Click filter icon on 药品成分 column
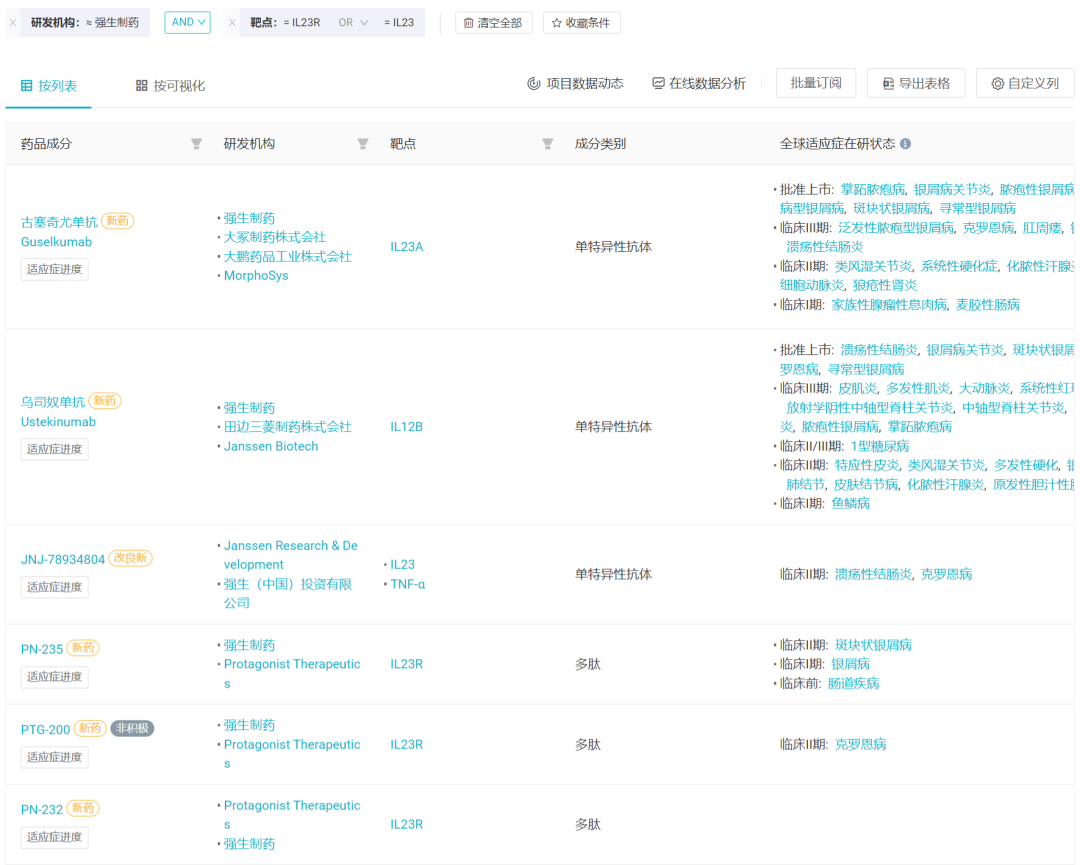 196,144
